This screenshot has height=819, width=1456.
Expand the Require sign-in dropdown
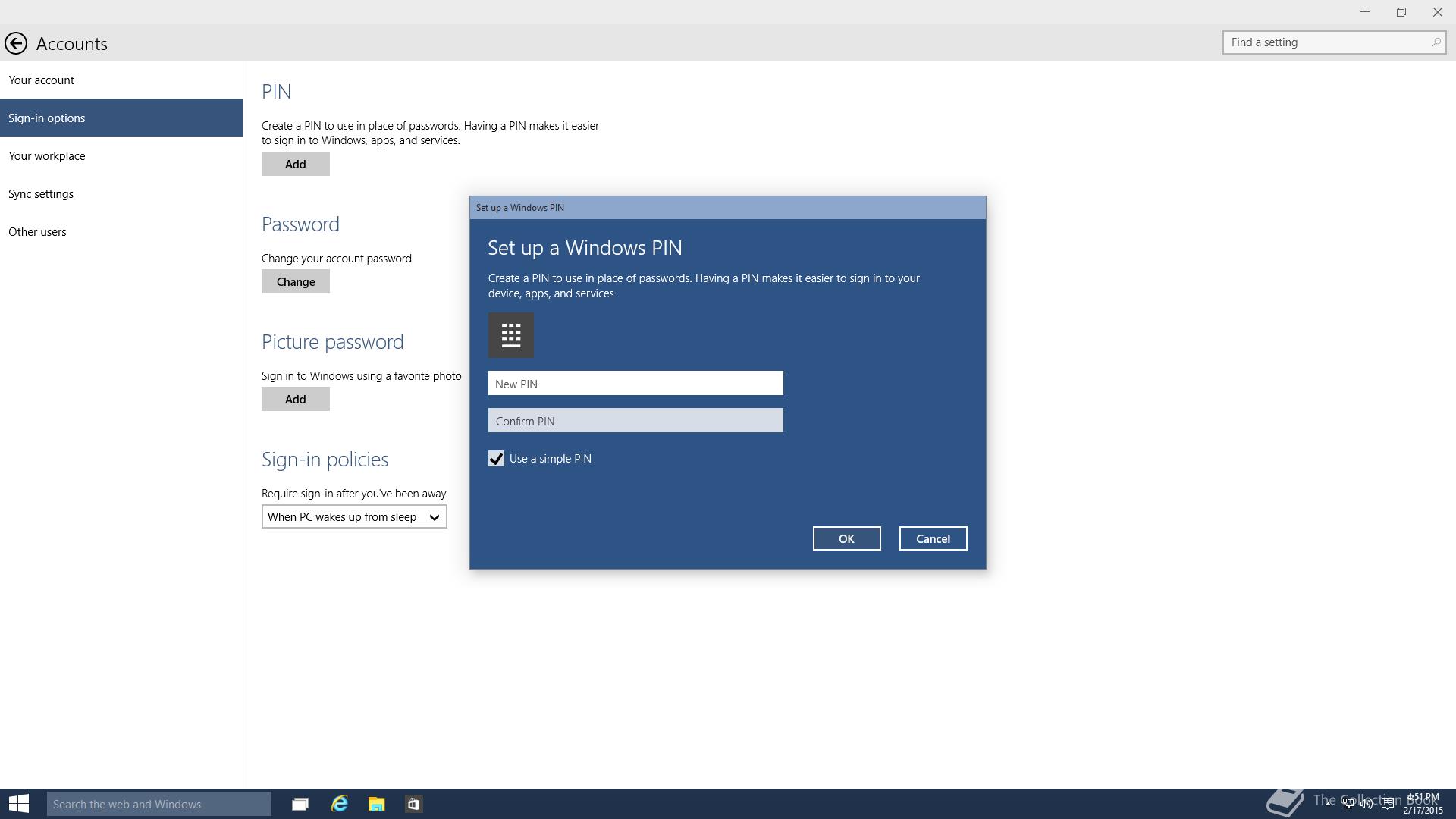[354, 517]
